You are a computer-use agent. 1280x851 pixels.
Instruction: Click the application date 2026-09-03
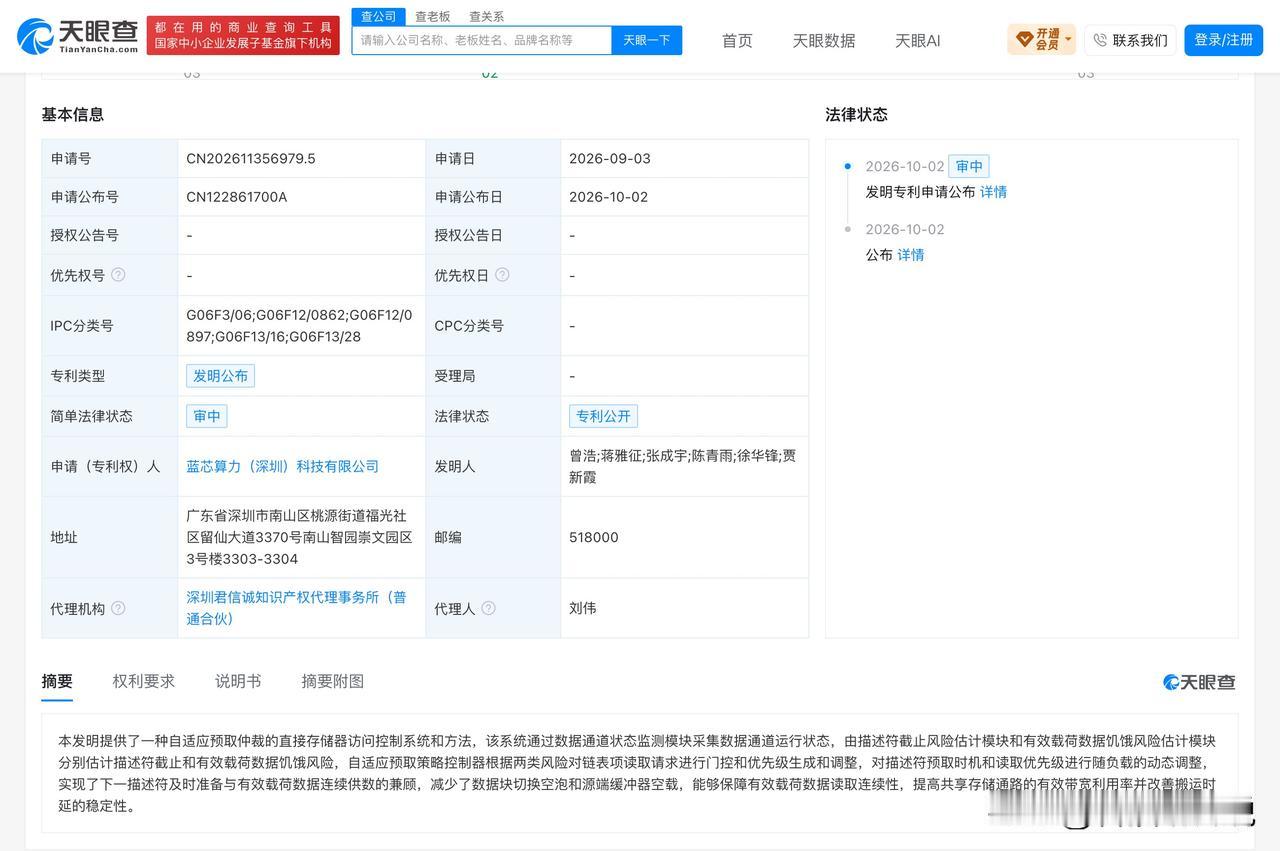pos(610,158)
